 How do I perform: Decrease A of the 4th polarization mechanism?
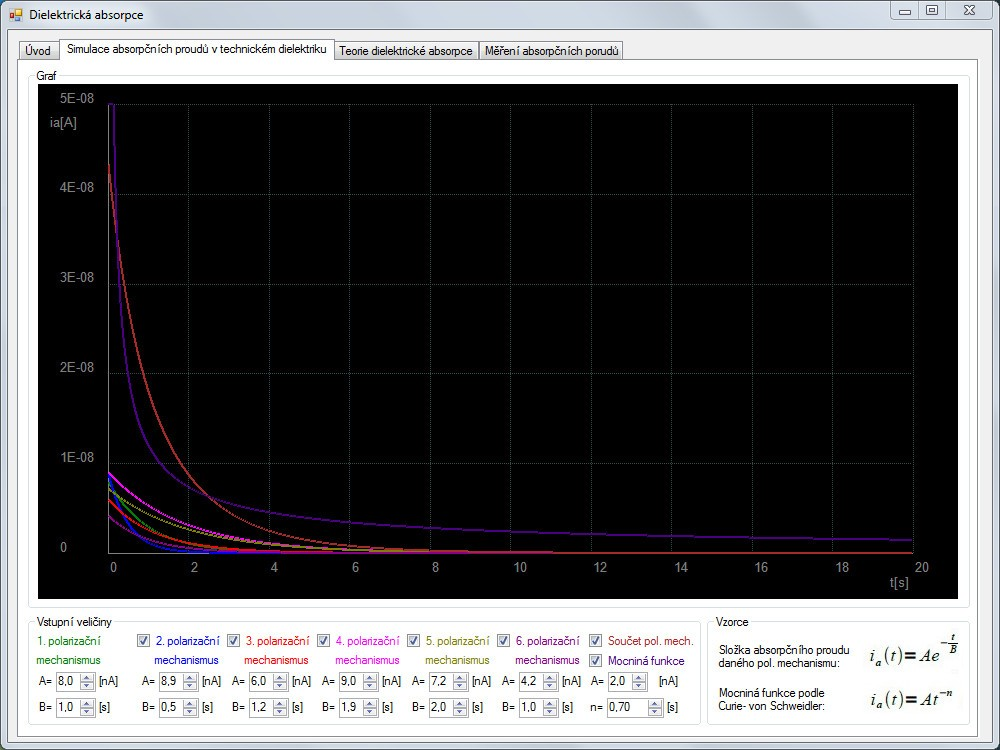coord(370,686)
